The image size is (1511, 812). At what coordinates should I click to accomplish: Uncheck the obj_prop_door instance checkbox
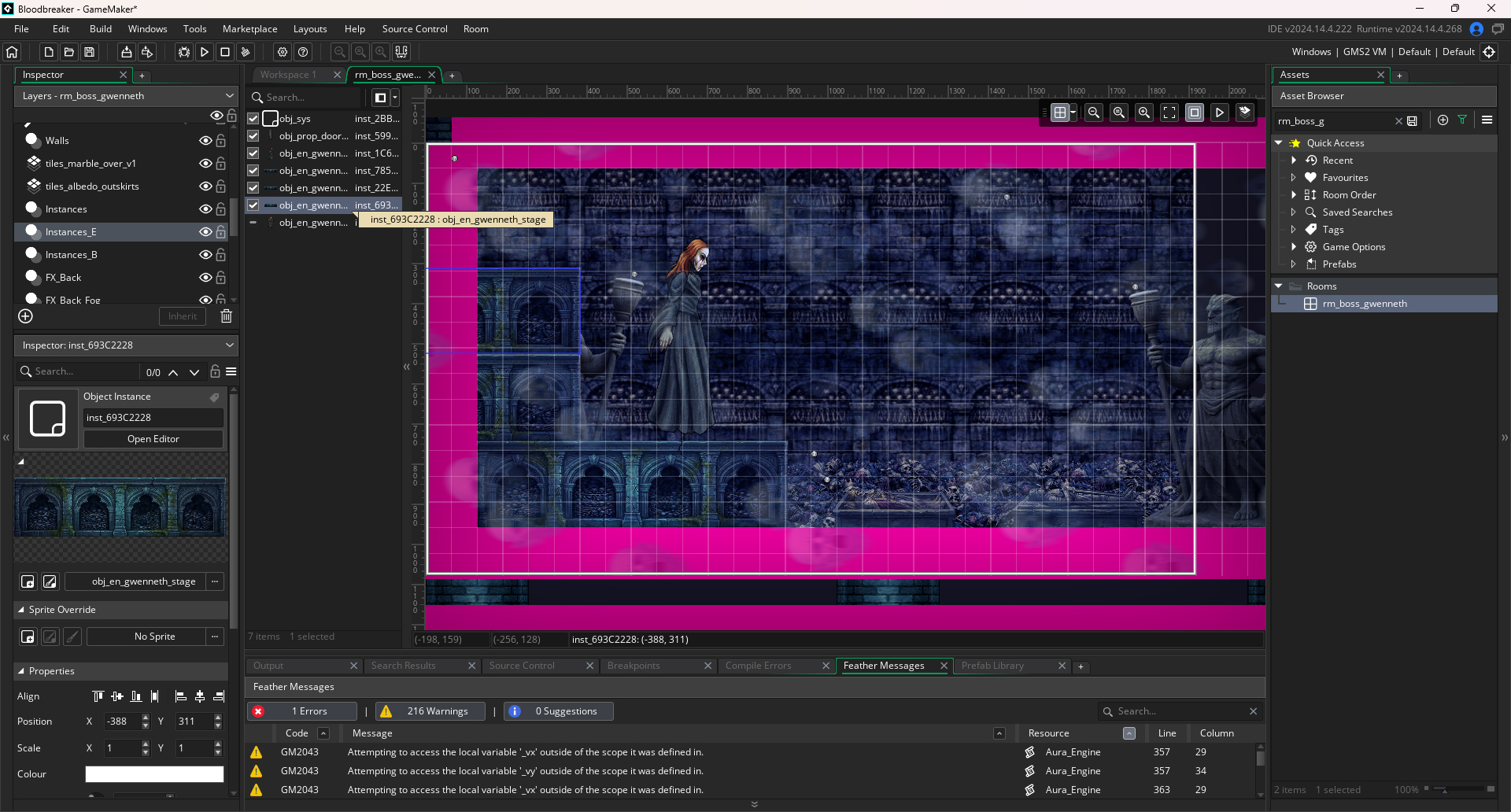[x=253, y=136]
